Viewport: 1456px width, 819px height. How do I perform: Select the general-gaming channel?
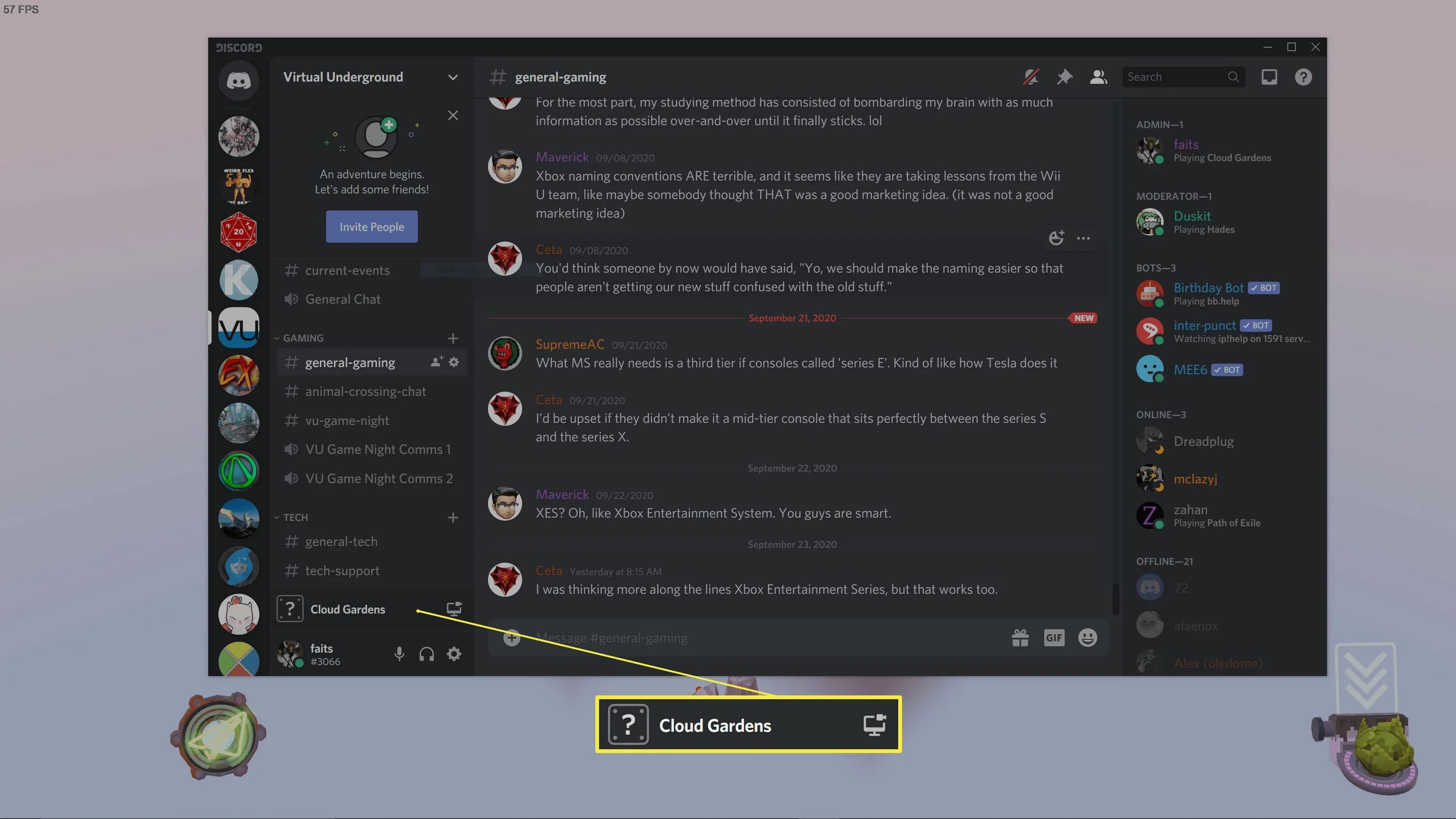[x=350, y=362]
